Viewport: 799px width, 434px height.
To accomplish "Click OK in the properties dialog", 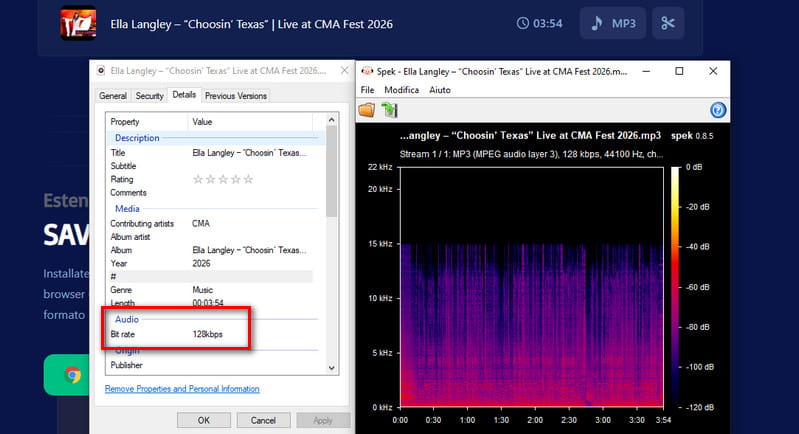I will tap(204, 420).
